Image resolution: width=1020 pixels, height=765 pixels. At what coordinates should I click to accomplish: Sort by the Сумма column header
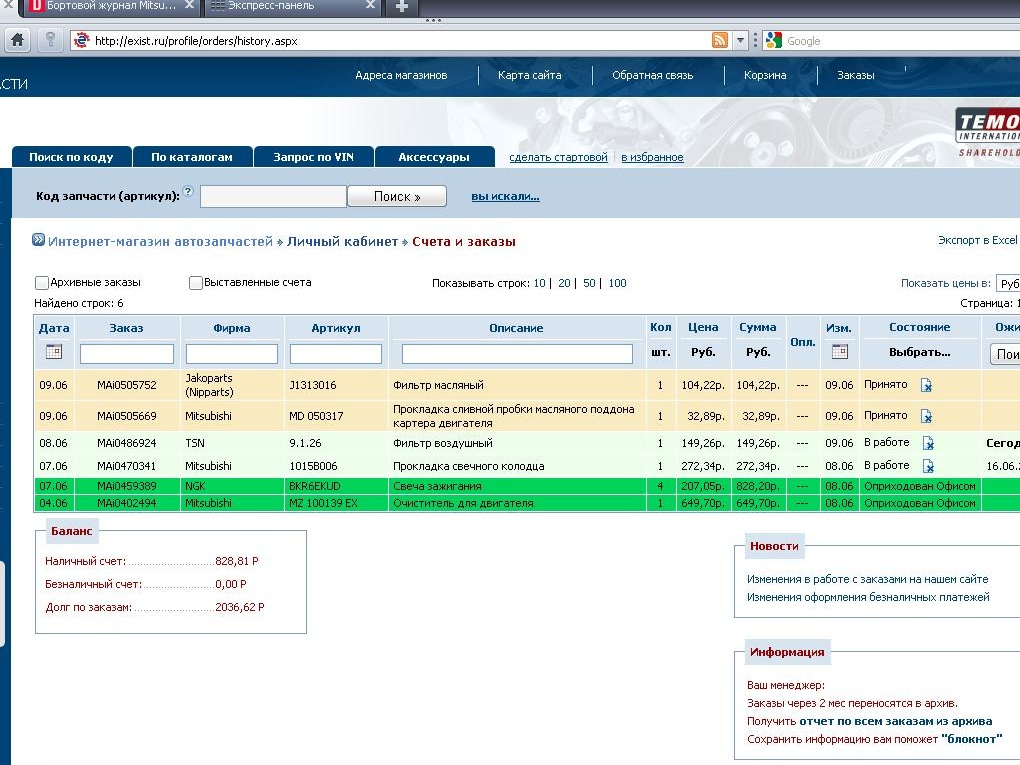click(x=758, y=327)
